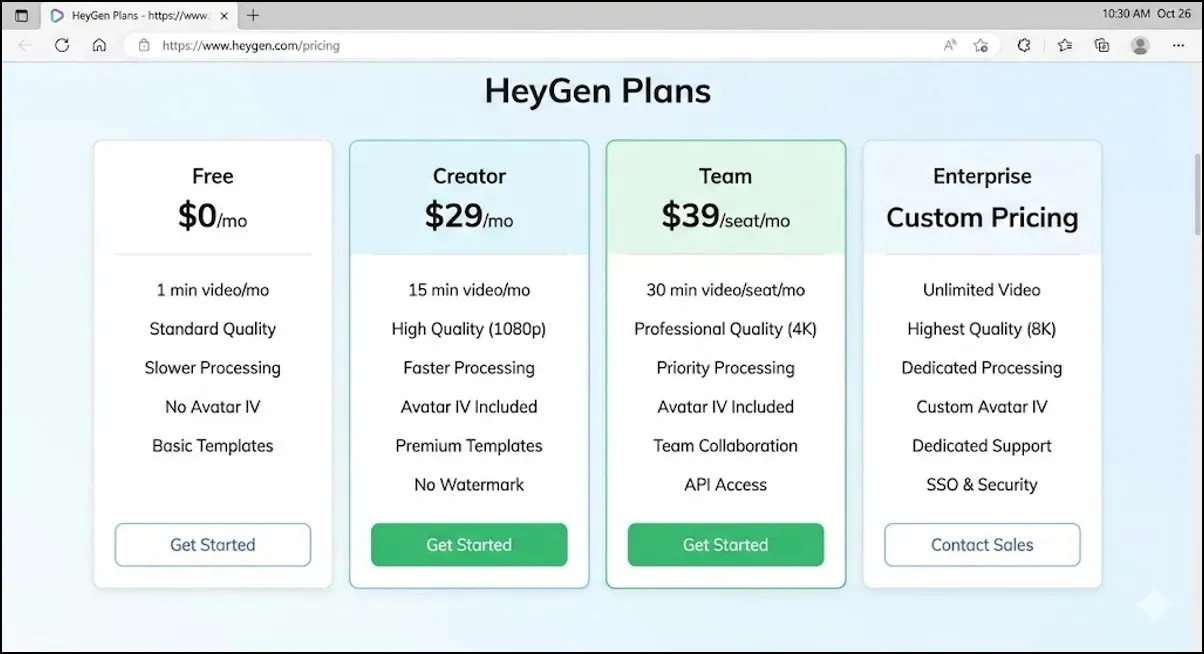Screen dimensions: 1204x654
Task: Open the Favorites list
Action: 1064,45
